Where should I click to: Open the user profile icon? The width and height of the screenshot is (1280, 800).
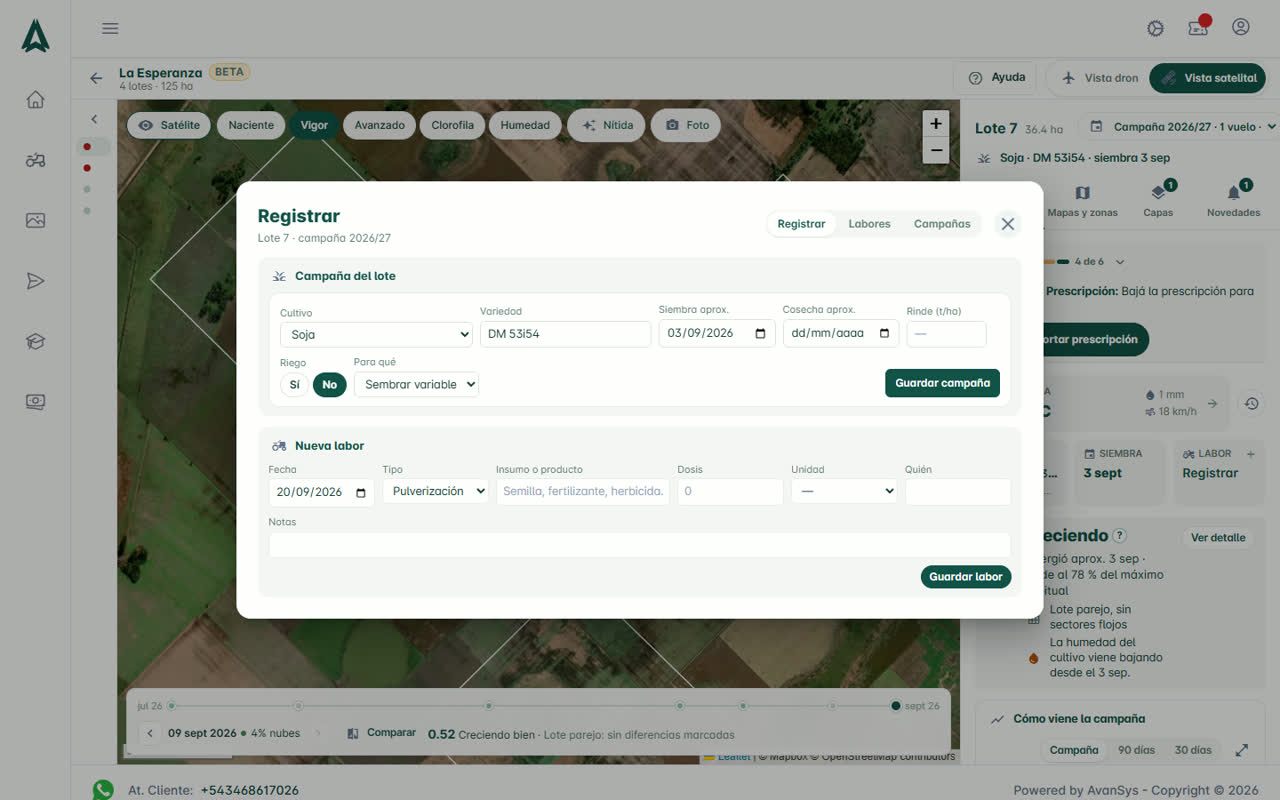point(1241,27)
